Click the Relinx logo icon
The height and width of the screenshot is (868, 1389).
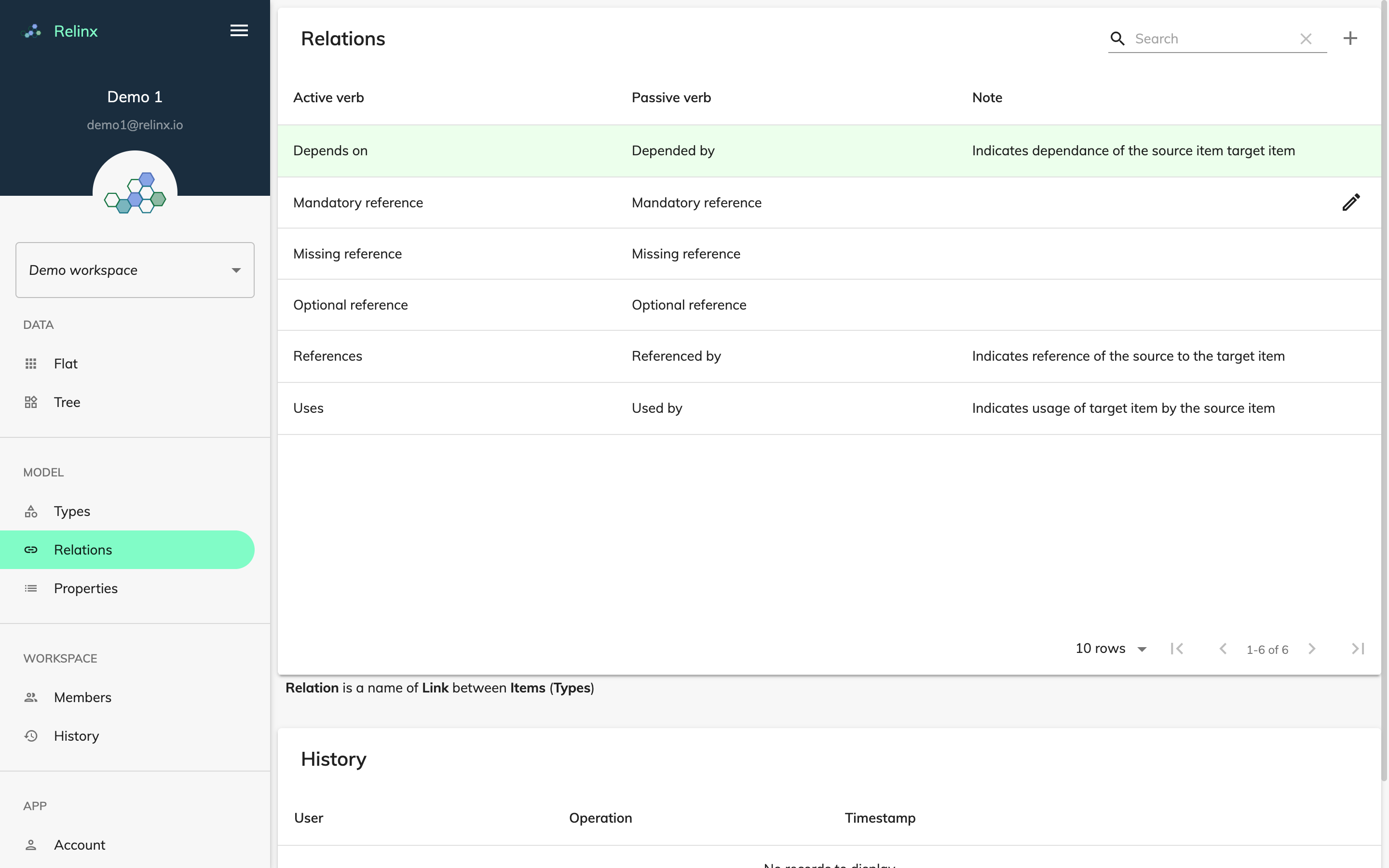31,31
